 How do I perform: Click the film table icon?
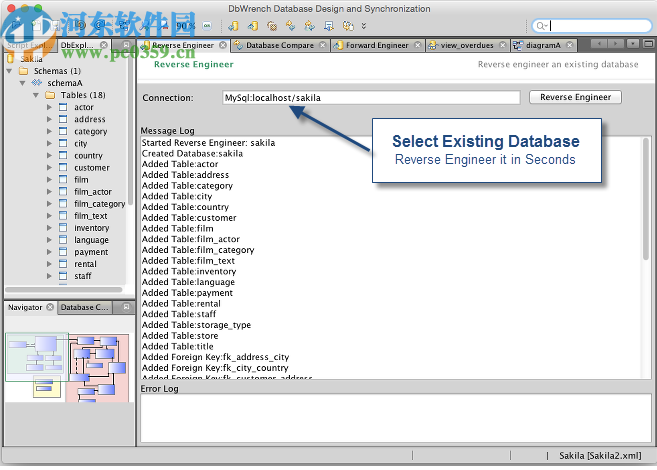point(63,180)
